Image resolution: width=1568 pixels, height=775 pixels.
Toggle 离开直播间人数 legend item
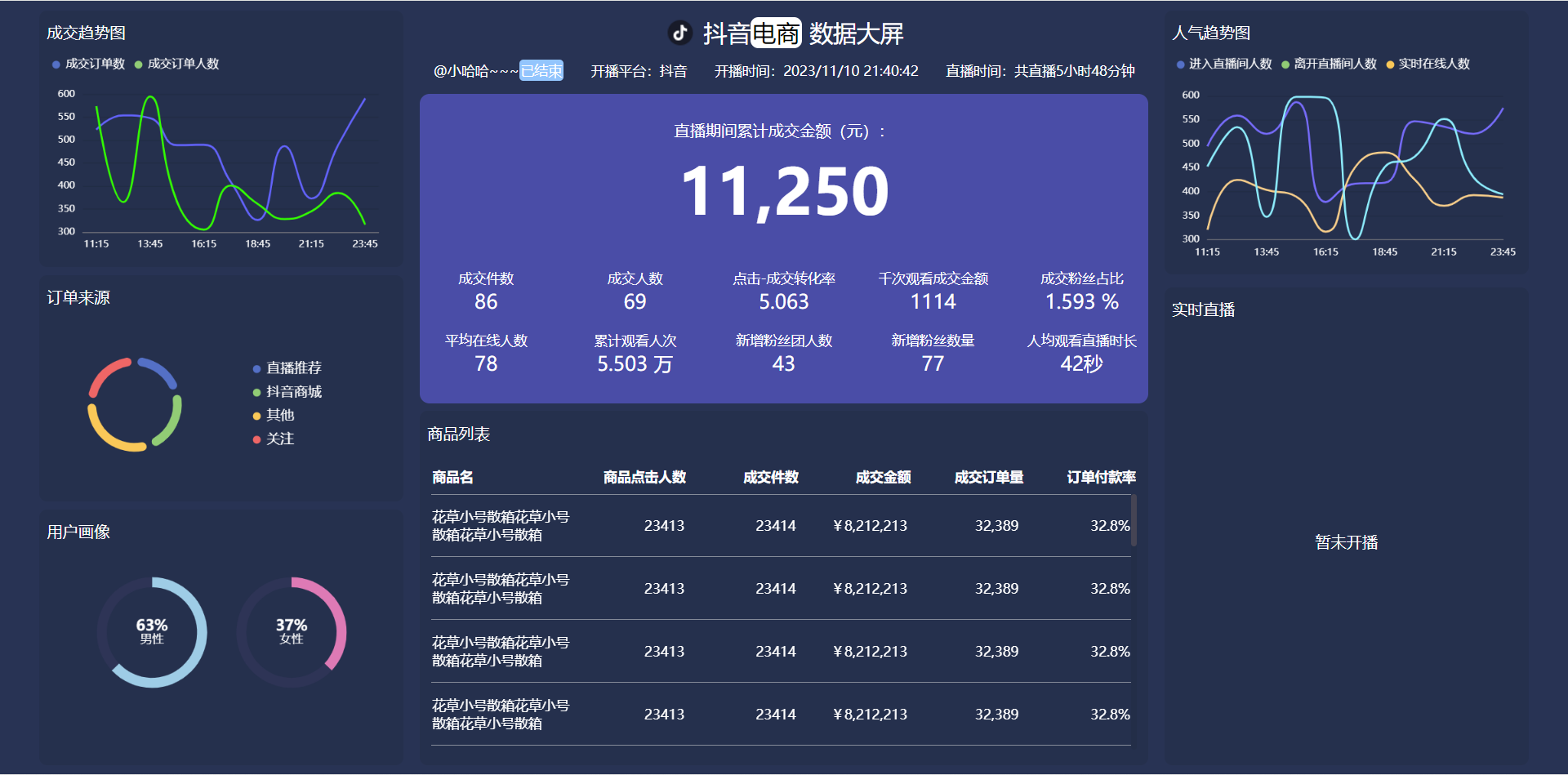1329,64
